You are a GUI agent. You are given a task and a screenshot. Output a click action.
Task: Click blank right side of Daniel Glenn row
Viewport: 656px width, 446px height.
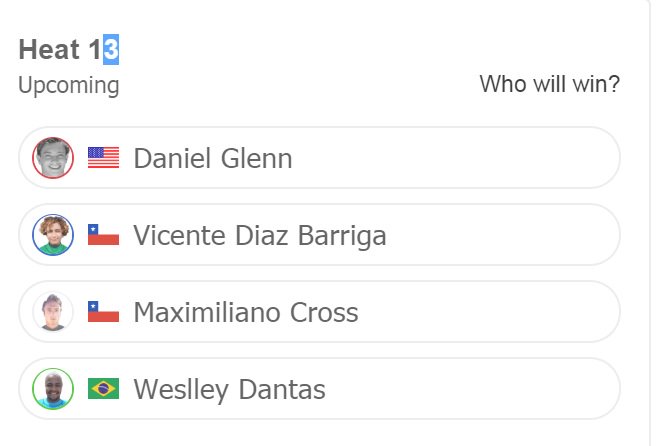pyautogui.click(x=460, y=158)
